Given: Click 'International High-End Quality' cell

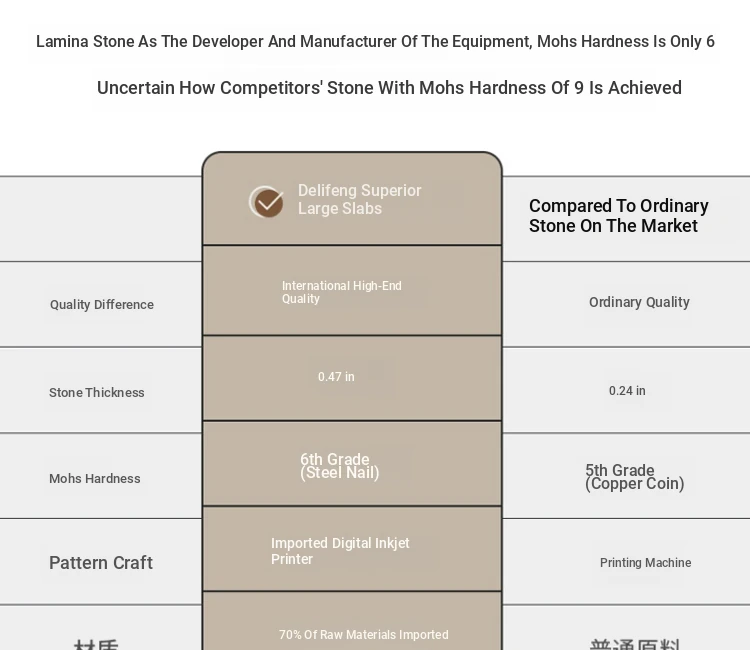Looking at the screenshot, I should tap(341, 292).
